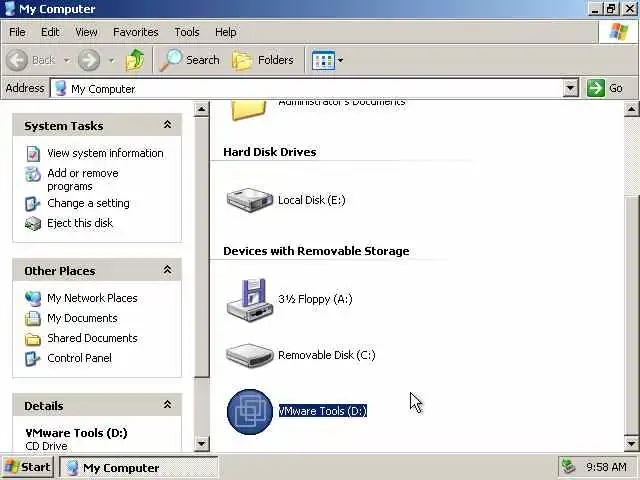
Task: Click the system tray hardware icon
Action: tap(568, 467)
